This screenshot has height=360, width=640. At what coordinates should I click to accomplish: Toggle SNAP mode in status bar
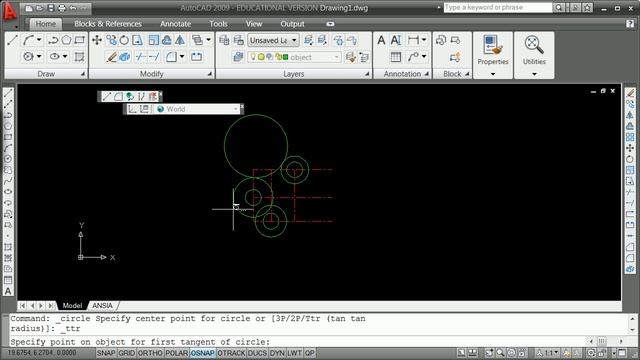[106, 353]
